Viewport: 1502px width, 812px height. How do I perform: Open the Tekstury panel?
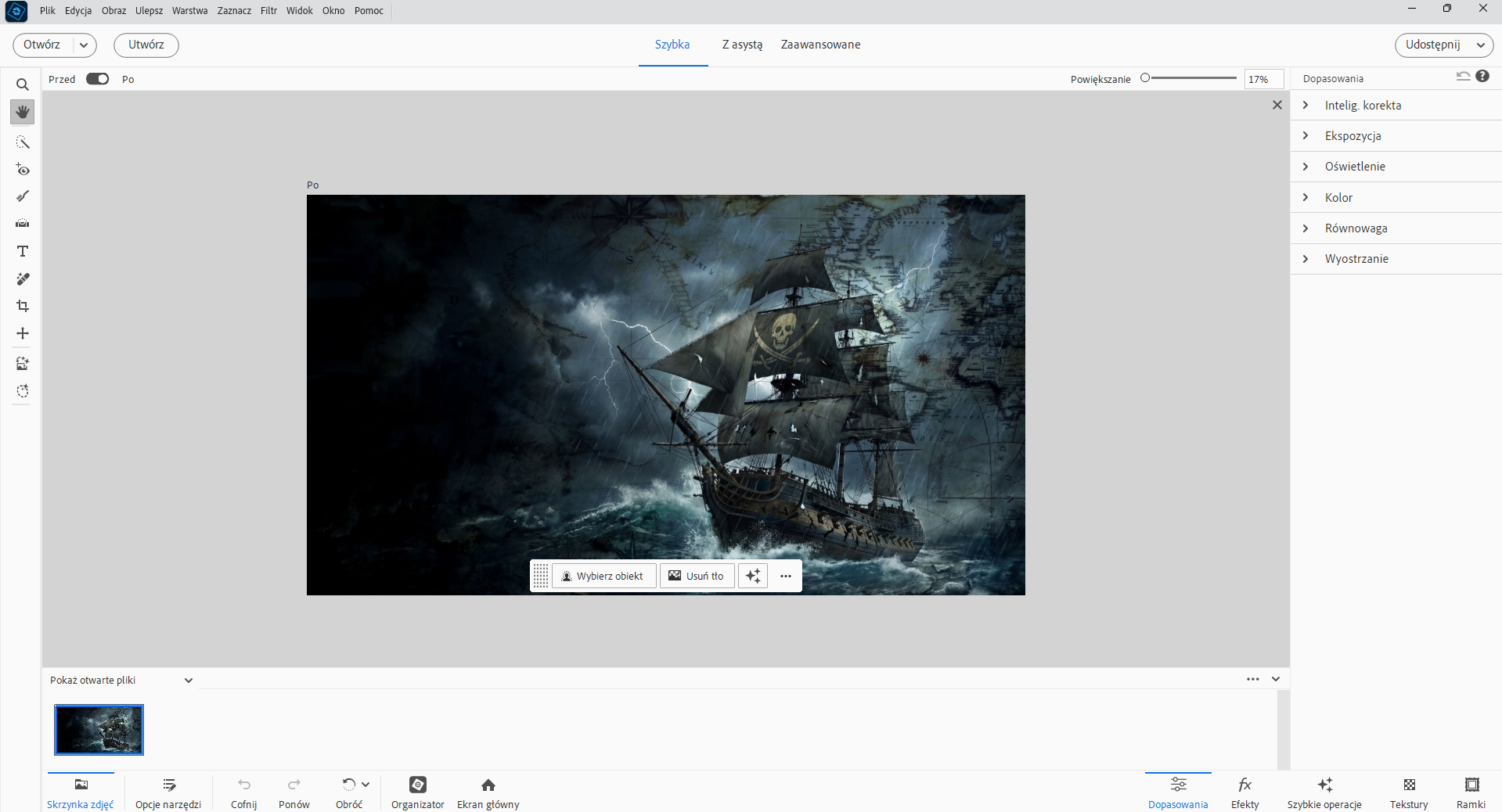point(1409,792)
